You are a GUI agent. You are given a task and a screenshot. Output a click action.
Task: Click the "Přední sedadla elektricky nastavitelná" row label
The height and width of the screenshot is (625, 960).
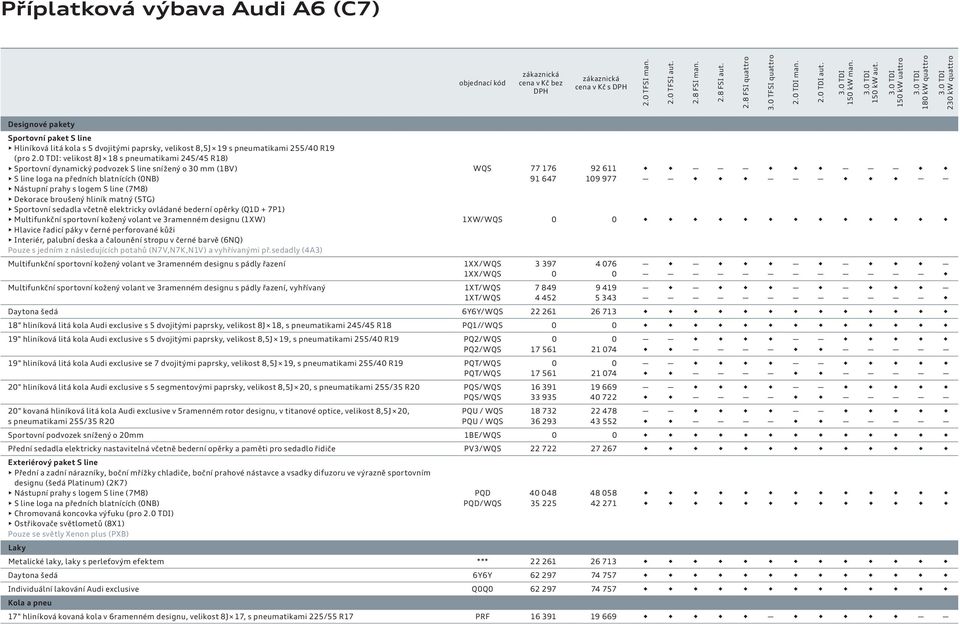(x=172, y=449)
